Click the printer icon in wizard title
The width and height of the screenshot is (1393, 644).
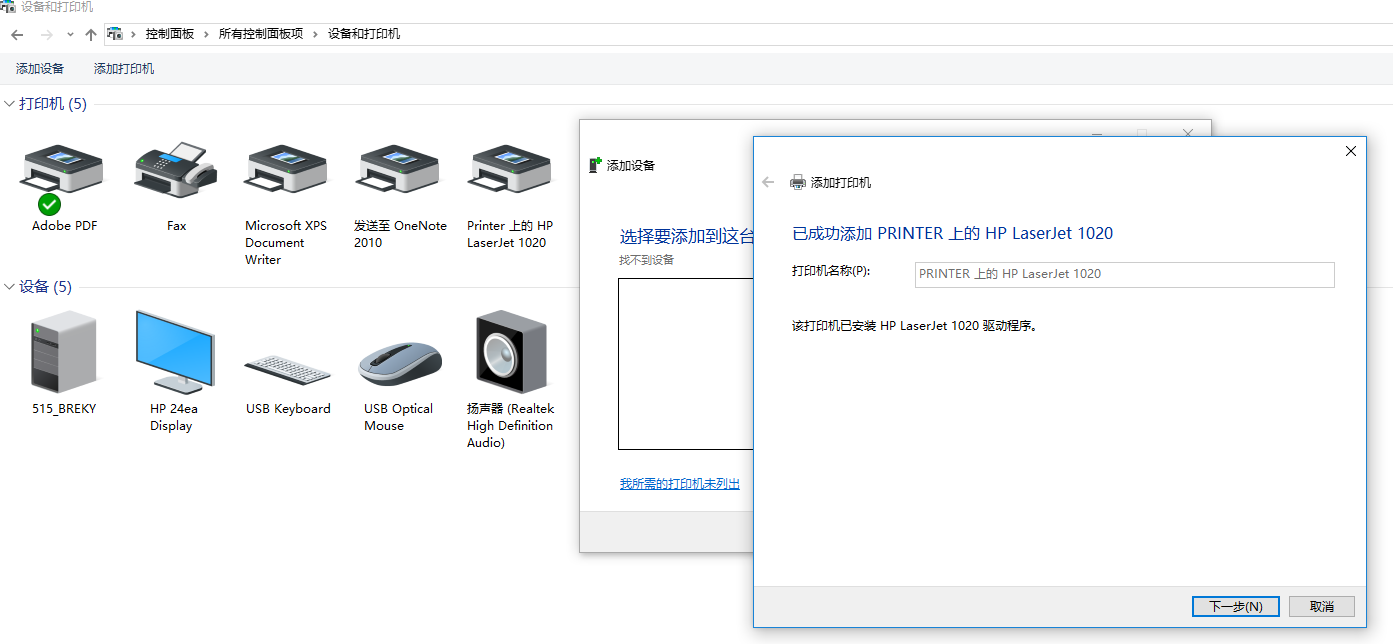798,182
